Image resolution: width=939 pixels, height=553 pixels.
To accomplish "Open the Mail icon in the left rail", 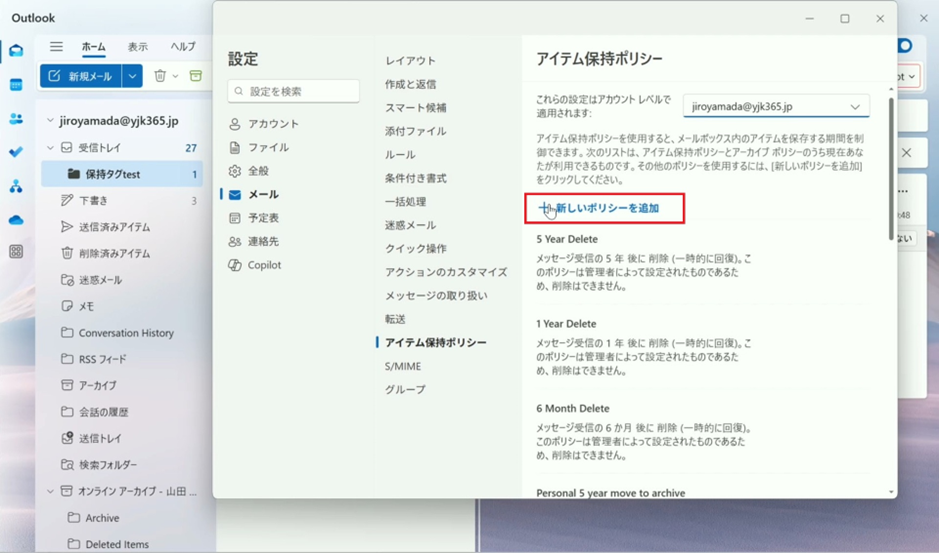I will coord(16,50).
